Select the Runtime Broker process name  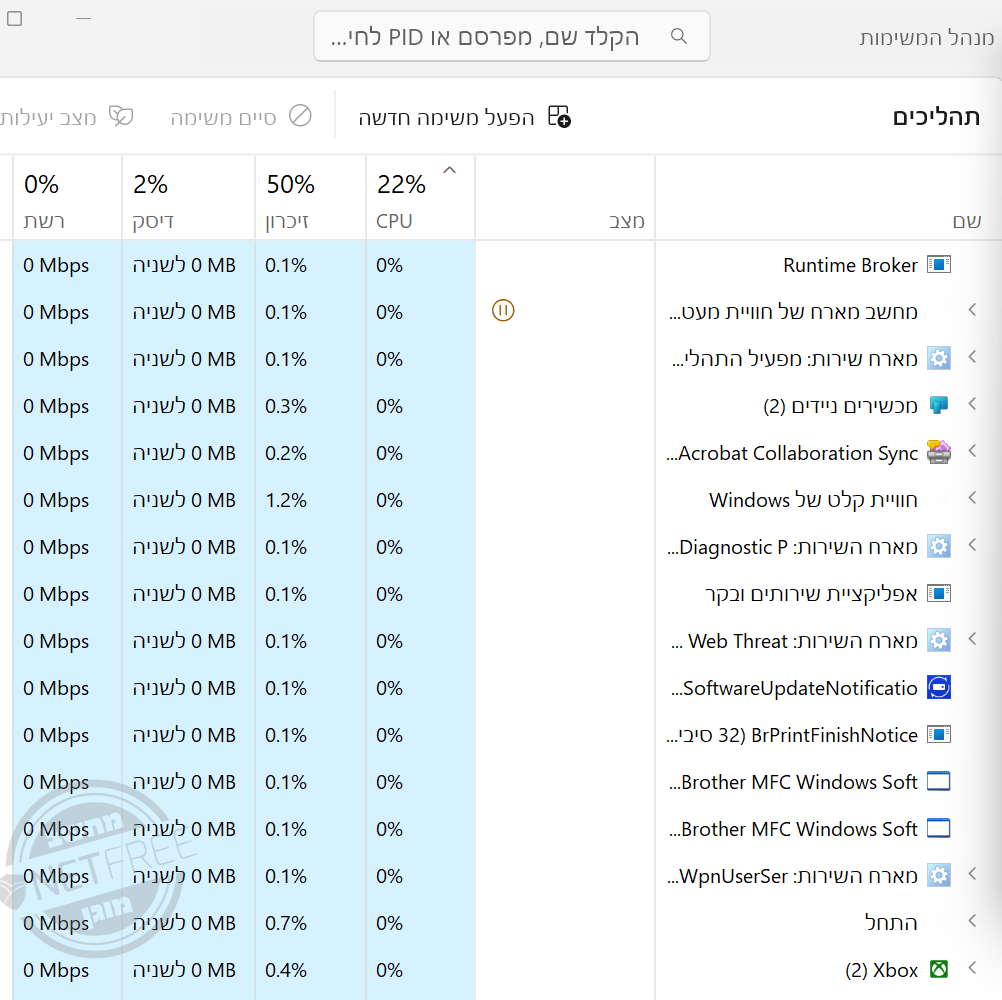coord(850,265)
